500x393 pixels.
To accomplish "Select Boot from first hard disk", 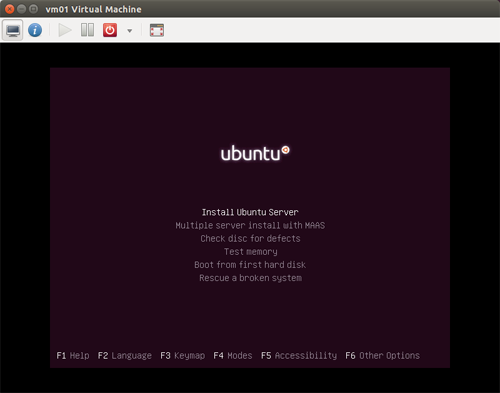I will [250, 265].
